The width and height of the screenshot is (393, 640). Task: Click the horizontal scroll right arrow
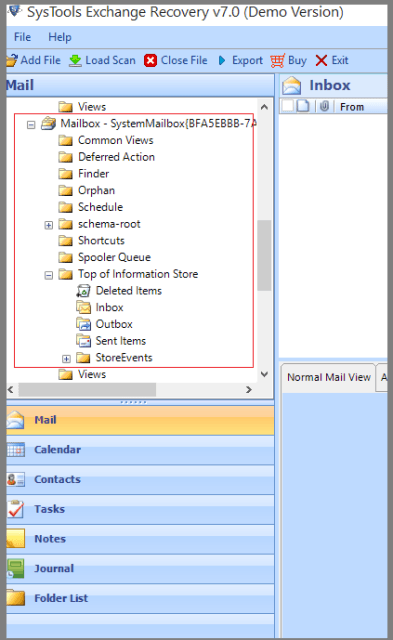pyautogui.click(x=249, y=389)
